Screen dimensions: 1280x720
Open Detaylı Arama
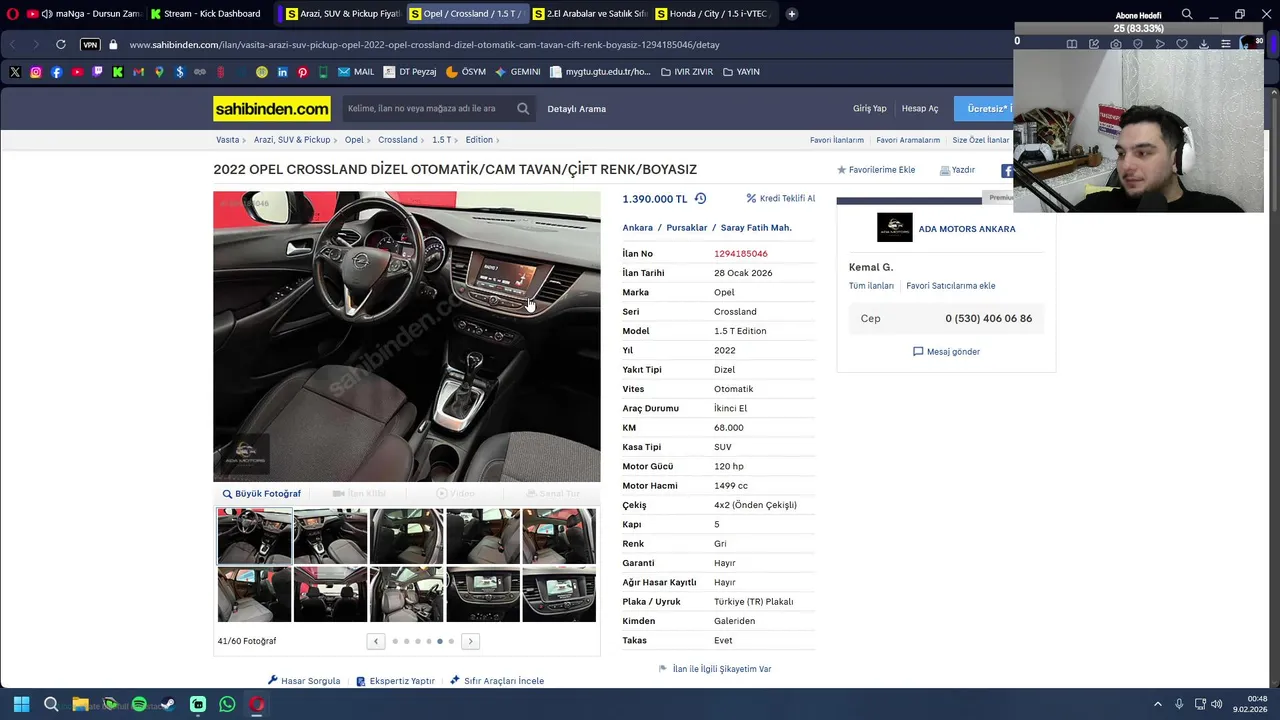pyautogui.click(x=576, y=109)
